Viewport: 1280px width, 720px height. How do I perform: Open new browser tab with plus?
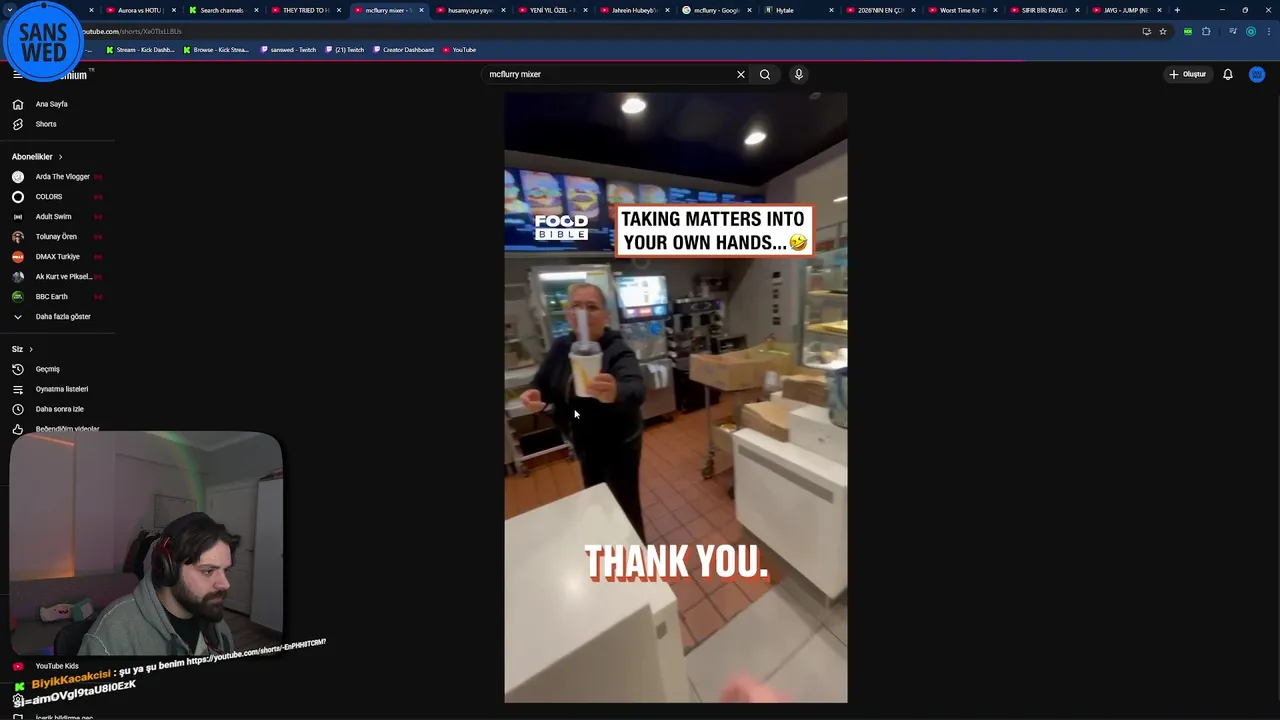click(x=1177, y=10)
